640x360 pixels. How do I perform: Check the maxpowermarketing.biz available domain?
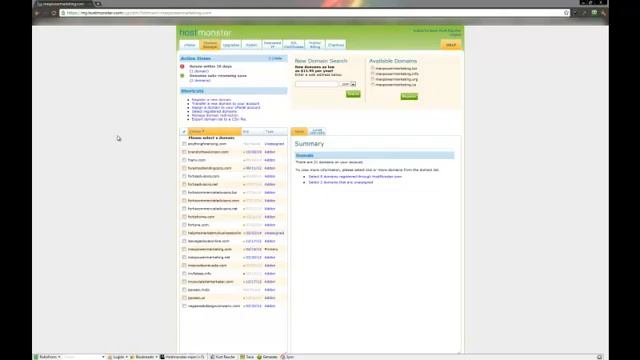(x=373, y=68)
